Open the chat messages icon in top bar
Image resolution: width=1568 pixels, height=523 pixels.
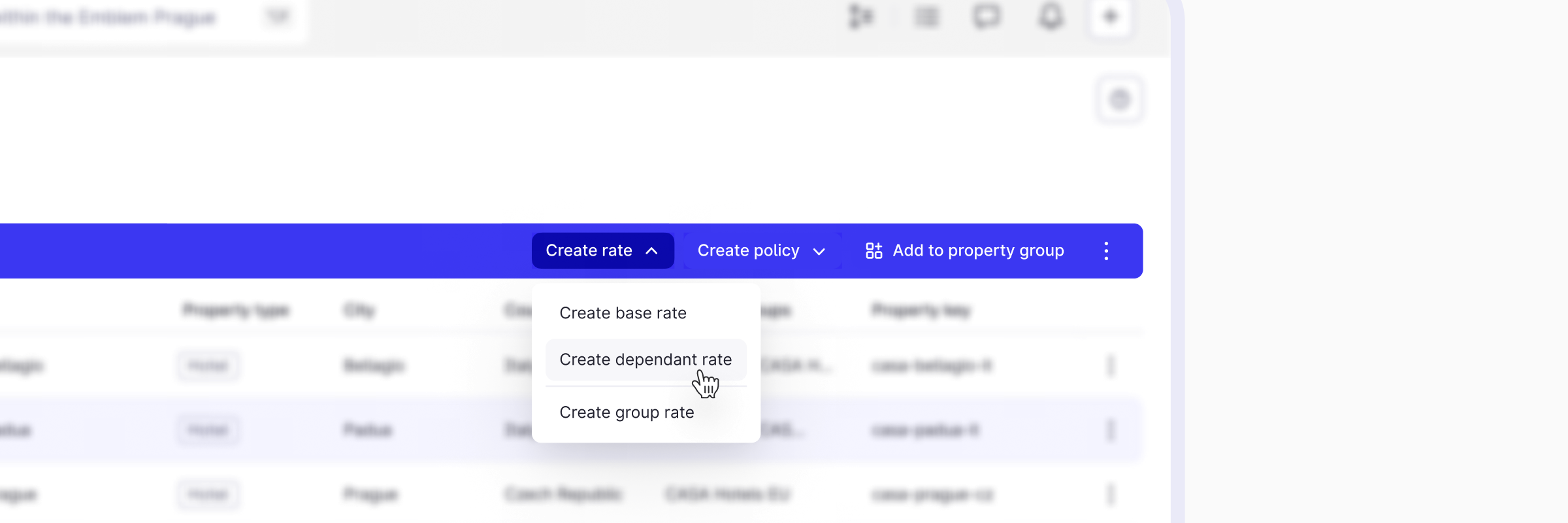click(988, 18)
